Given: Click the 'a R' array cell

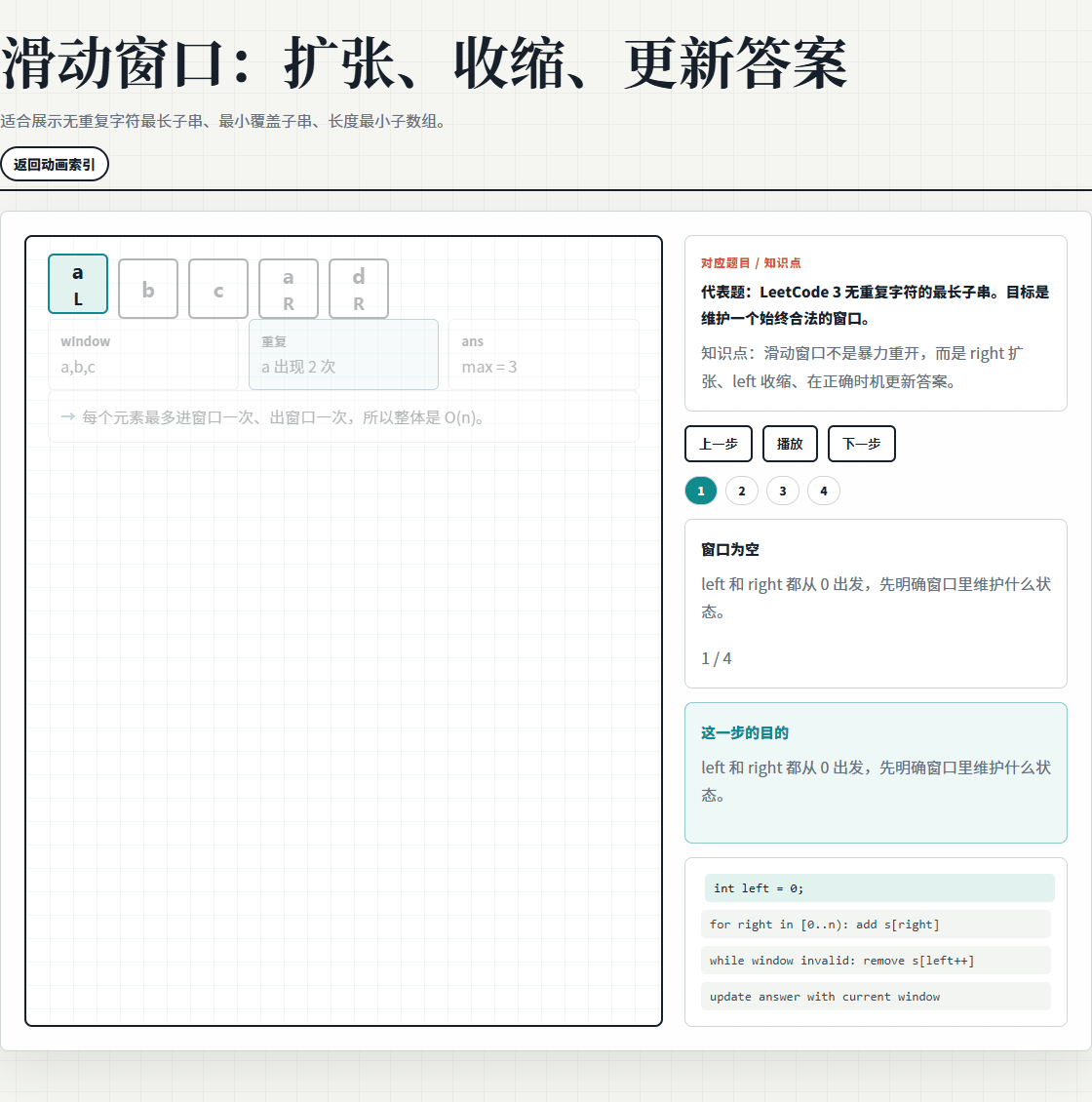Looking at the screenshot, I should pyautogui.click(x=289, y=289).
